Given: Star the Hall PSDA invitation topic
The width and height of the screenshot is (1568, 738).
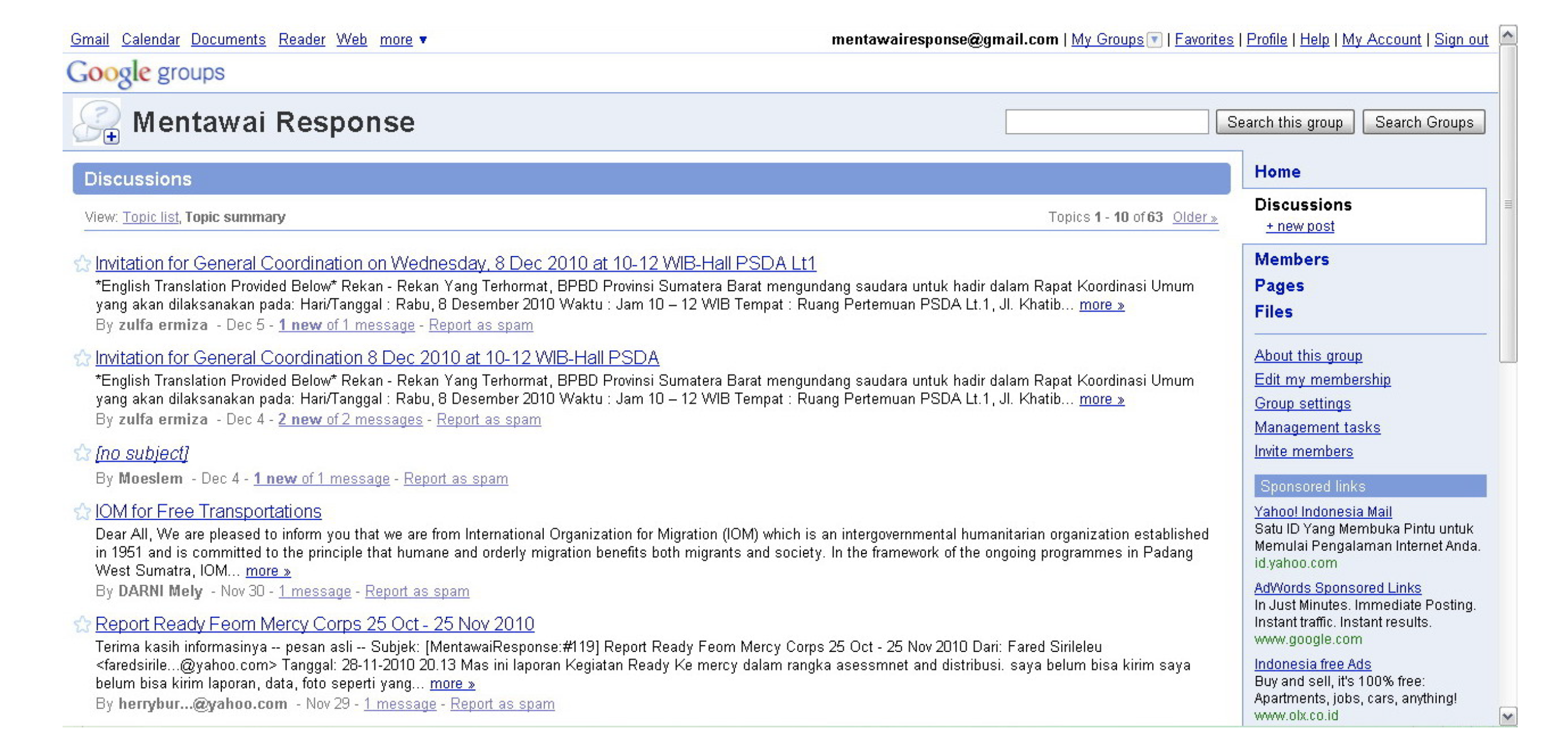Looking at the screenshot, I should [82, 358].
